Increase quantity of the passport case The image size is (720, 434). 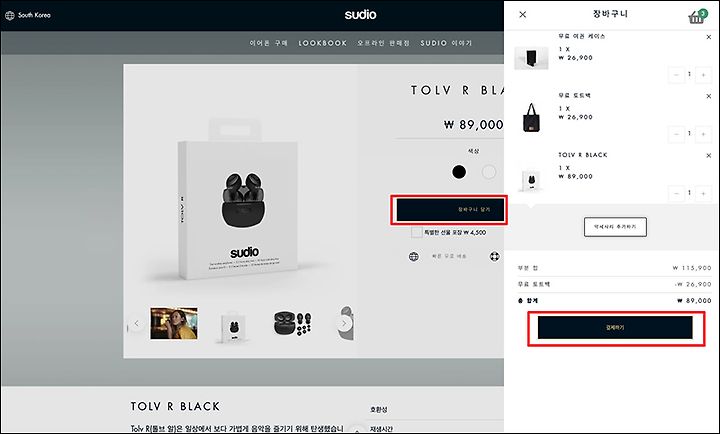point(703,75)
